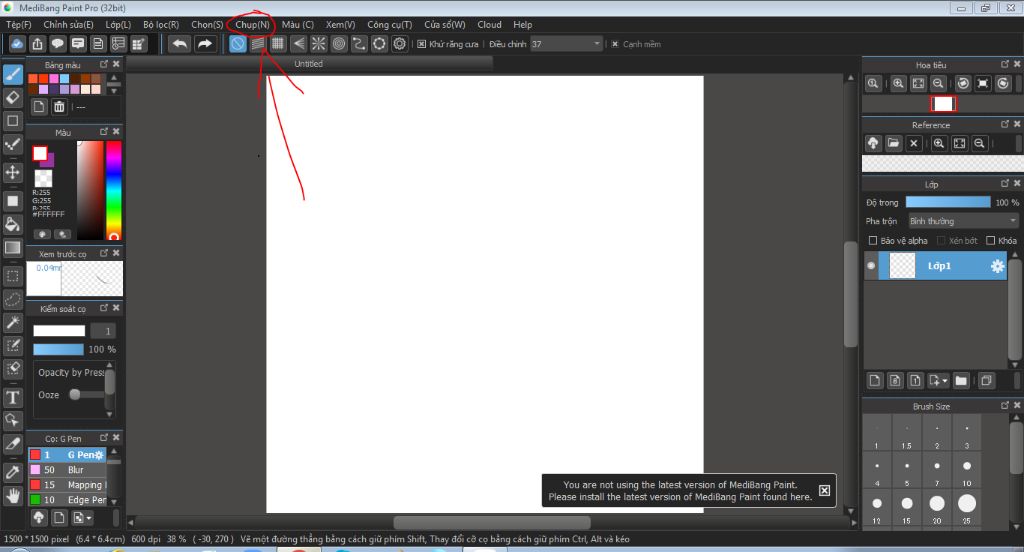This screenshot has height=552, width=1024.
Task: Adjust the Độ trong opacity slider
Action: 948,203
